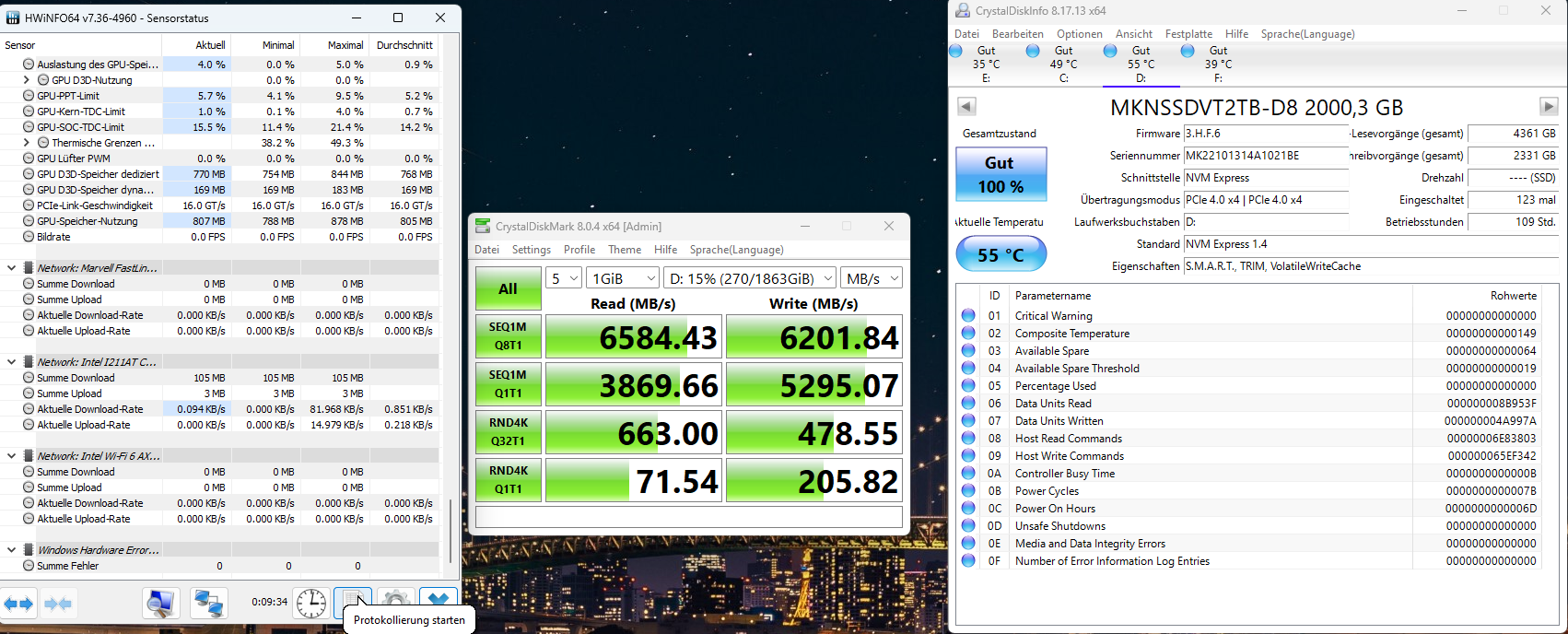Click CrystalDiskInfo title bar app icon
The width and height of the screenshot is (1568, 634).
pyautogui.click(x=963, y=11)
